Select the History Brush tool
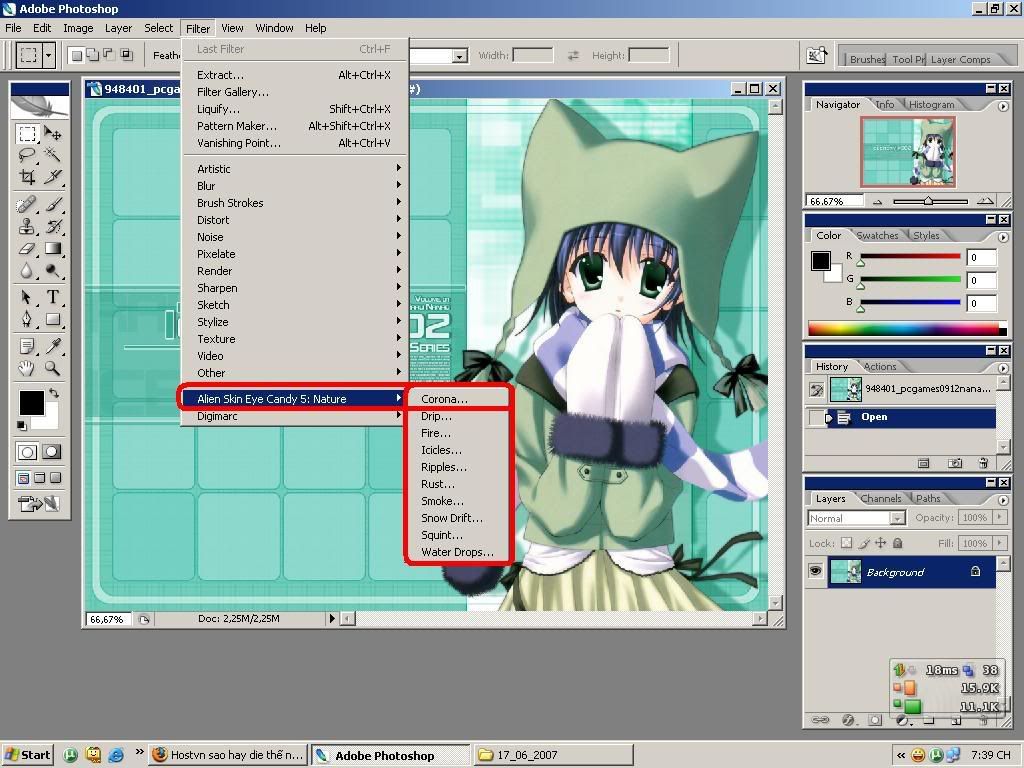 click(x=53, y=227)
